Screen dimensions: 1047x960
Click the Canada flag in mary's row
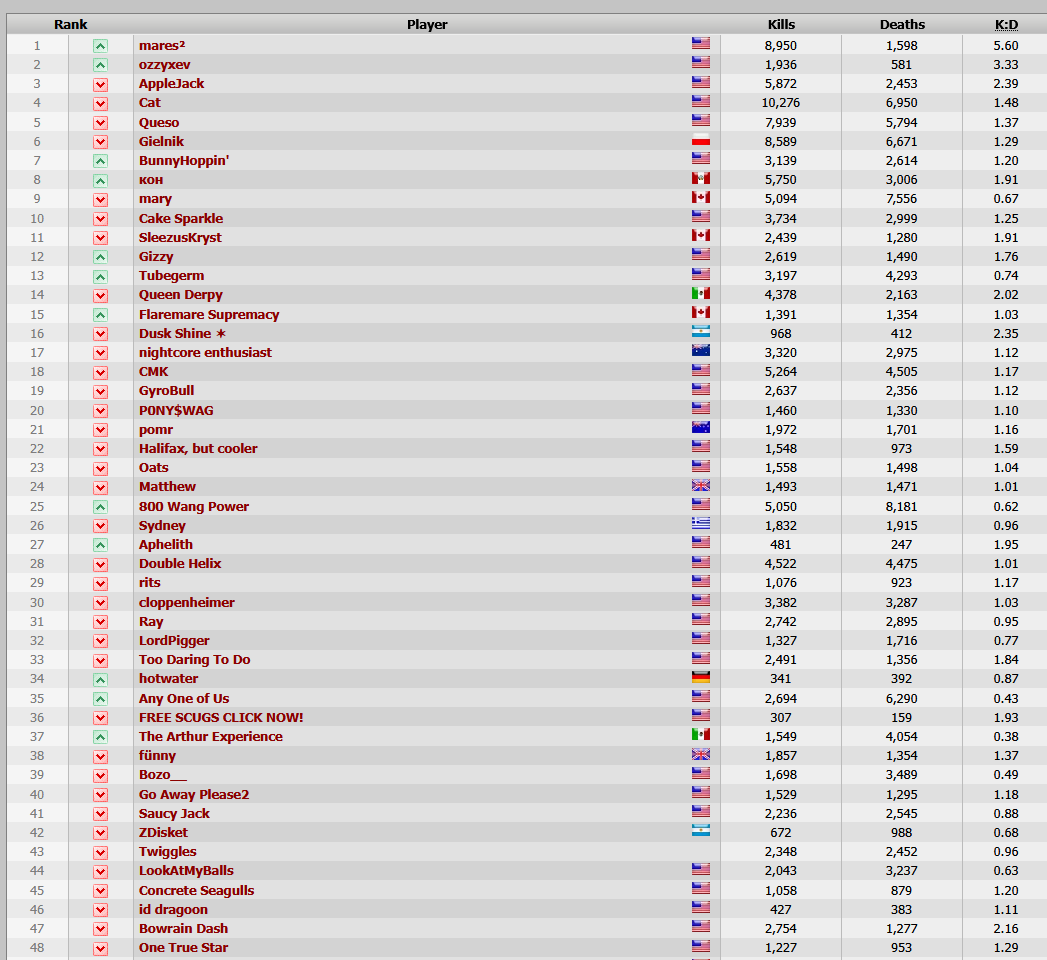pyautogui.click(x=700, y=198)
